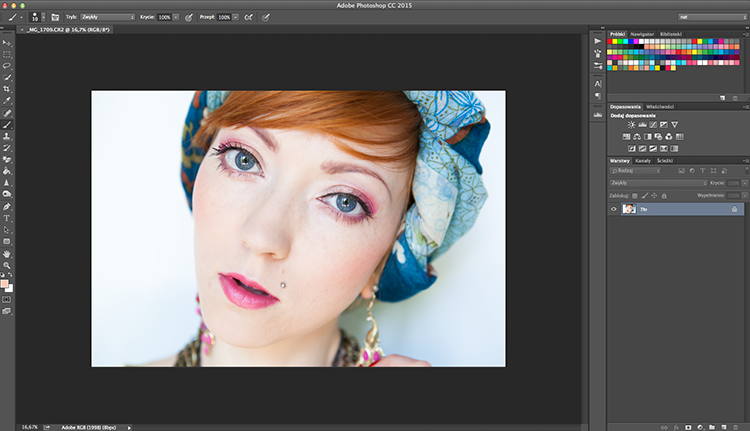Switch to the Kanały tab
Screen dimensions: 750x431
click(x=643, y=161)
